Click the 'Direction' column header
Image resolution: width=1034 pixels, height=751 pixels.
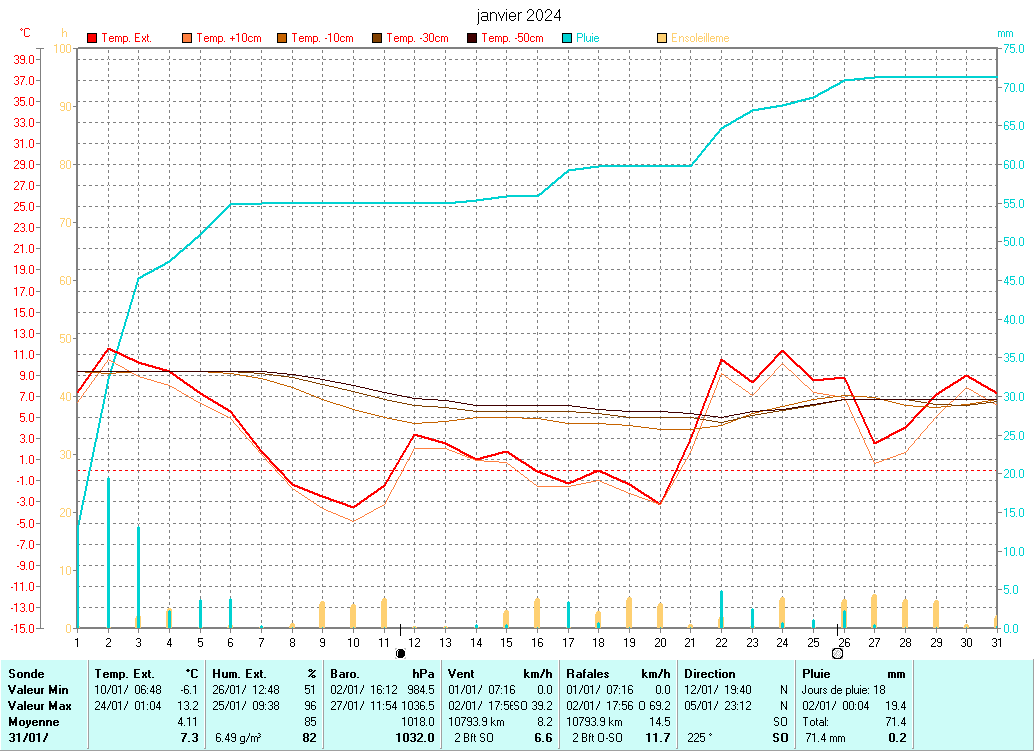[709, 674]
